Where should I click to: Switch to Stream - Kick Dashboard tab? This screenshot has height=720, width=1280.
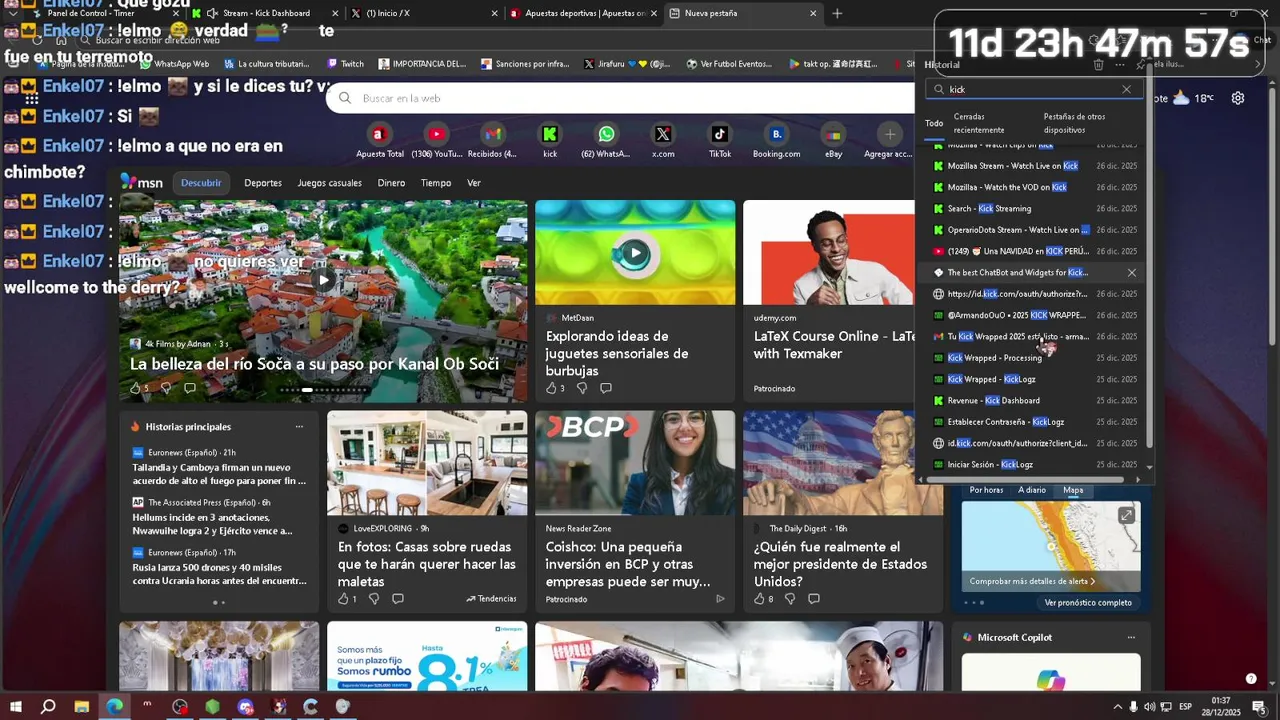pos(264,13)
